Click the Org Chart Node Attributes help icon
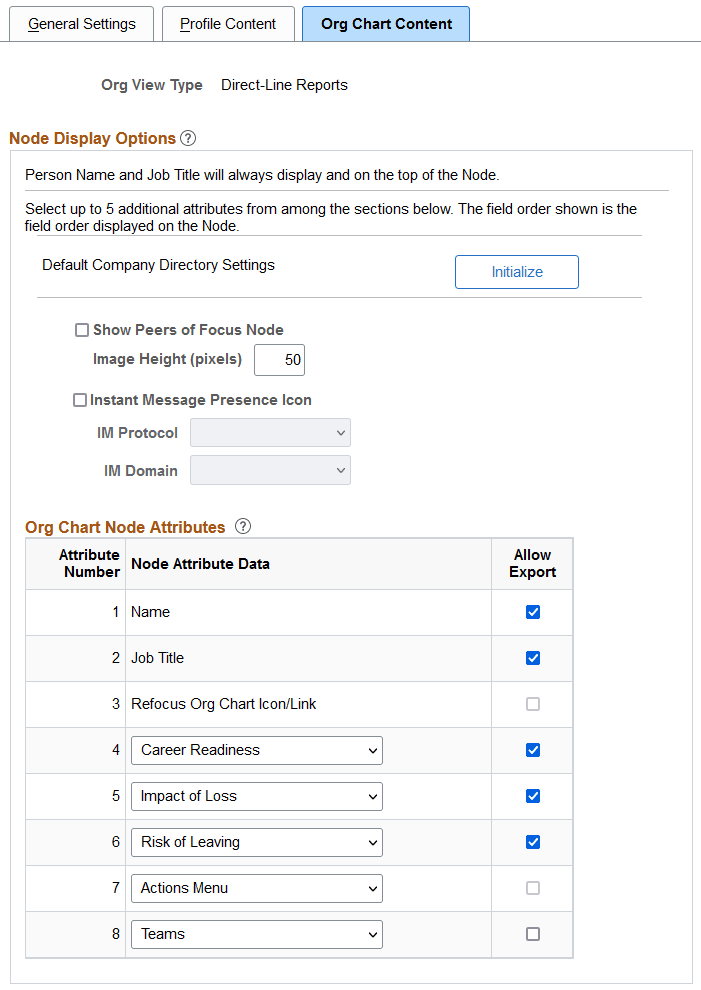The image size is (701, 990). coord(242,526)
